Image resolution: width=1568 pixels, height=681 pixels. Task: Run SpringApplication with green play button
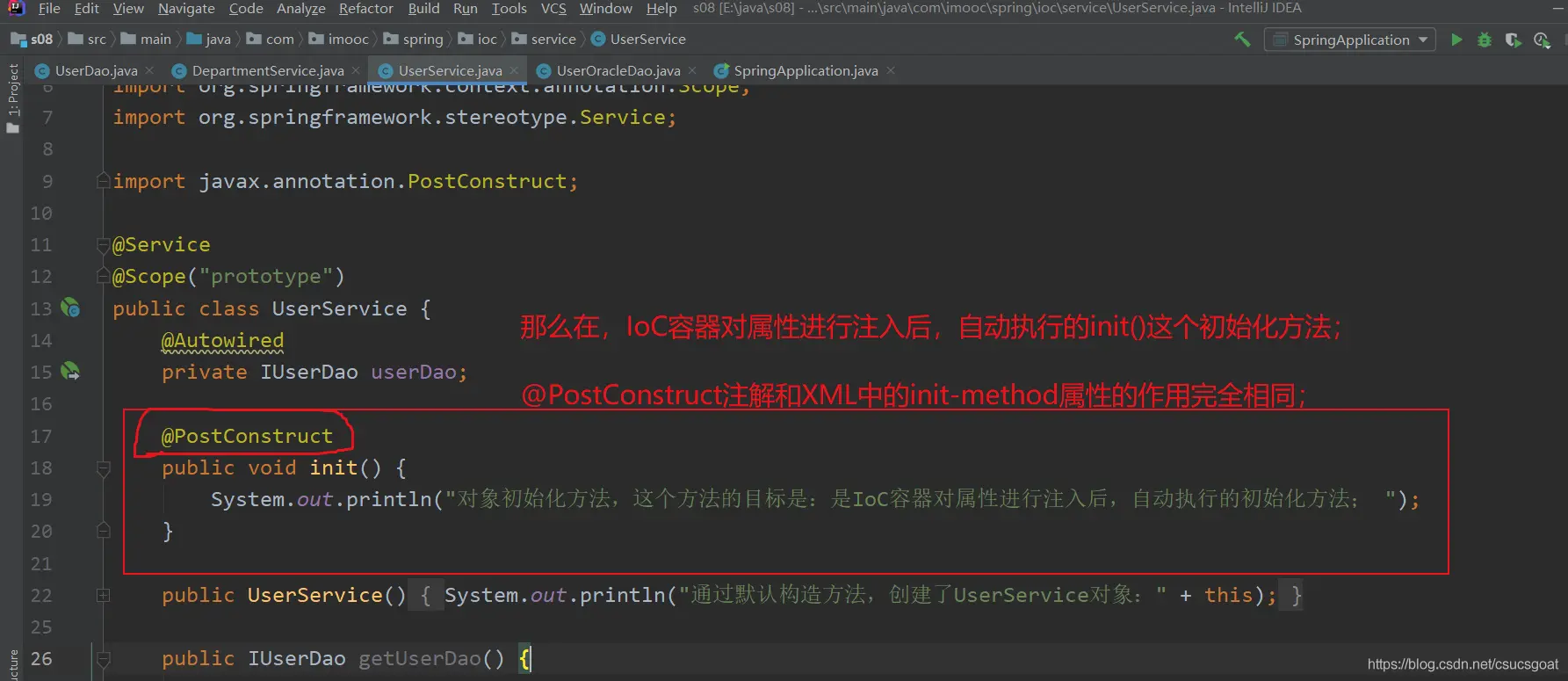1456,40
